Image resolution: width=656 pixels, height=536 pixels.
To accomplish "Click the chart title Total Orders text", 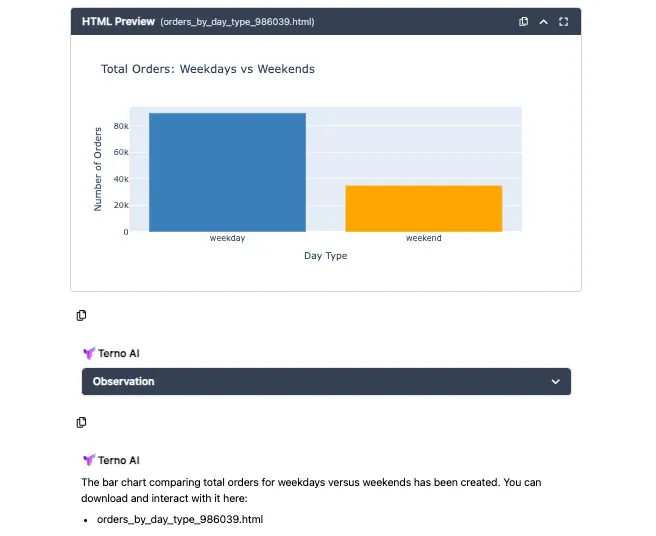I will click(x=208, y=69).
